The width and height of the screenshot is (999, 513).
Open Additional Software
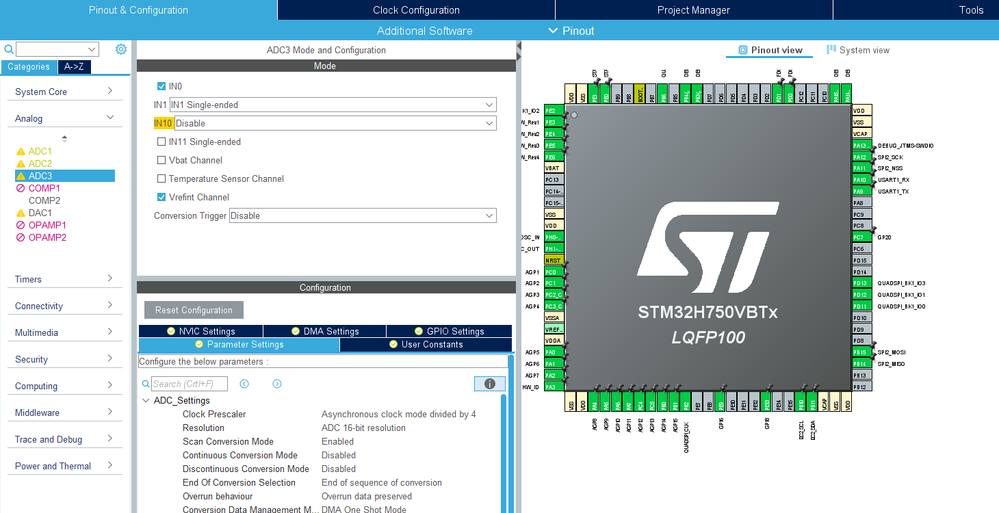(x=424, y=31)
